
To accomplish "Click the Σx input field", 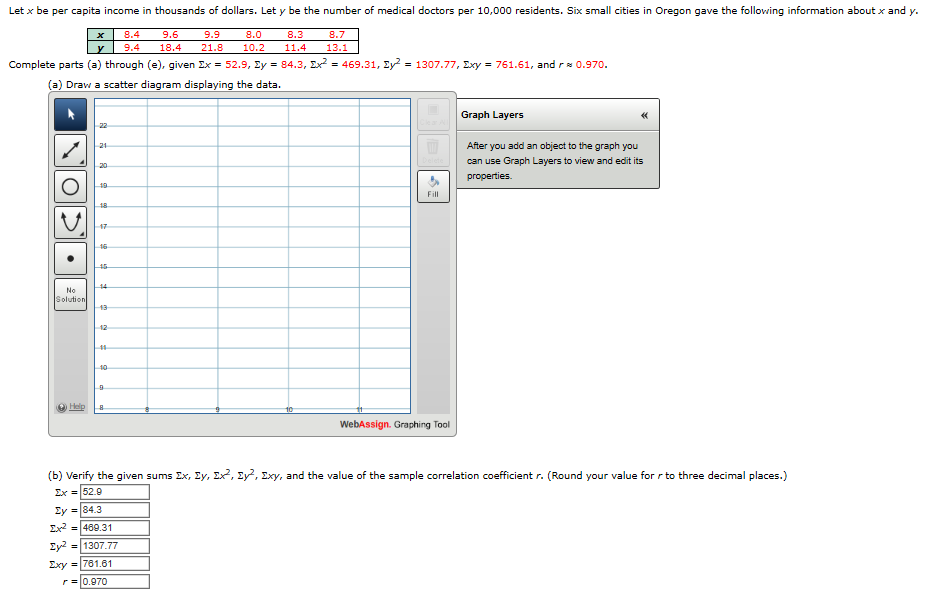I will pos(115,492).
